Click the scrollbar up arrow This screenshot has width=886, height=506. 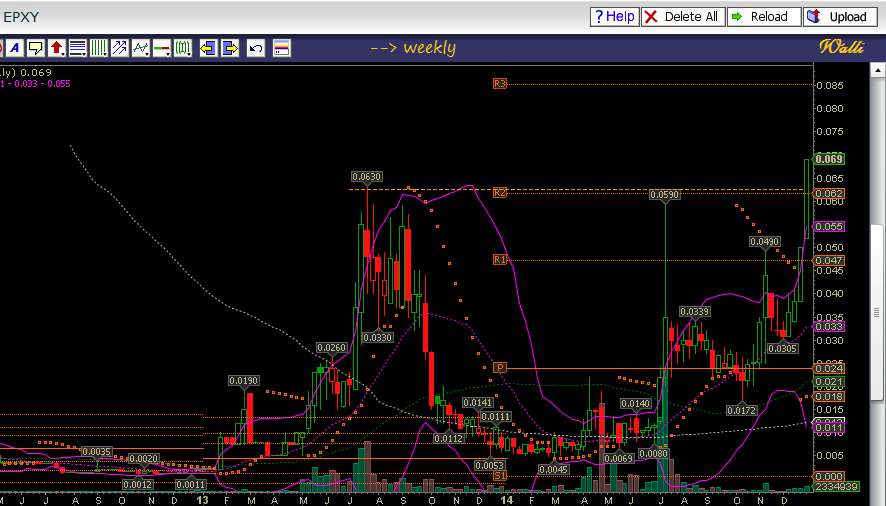coord(878,71)
